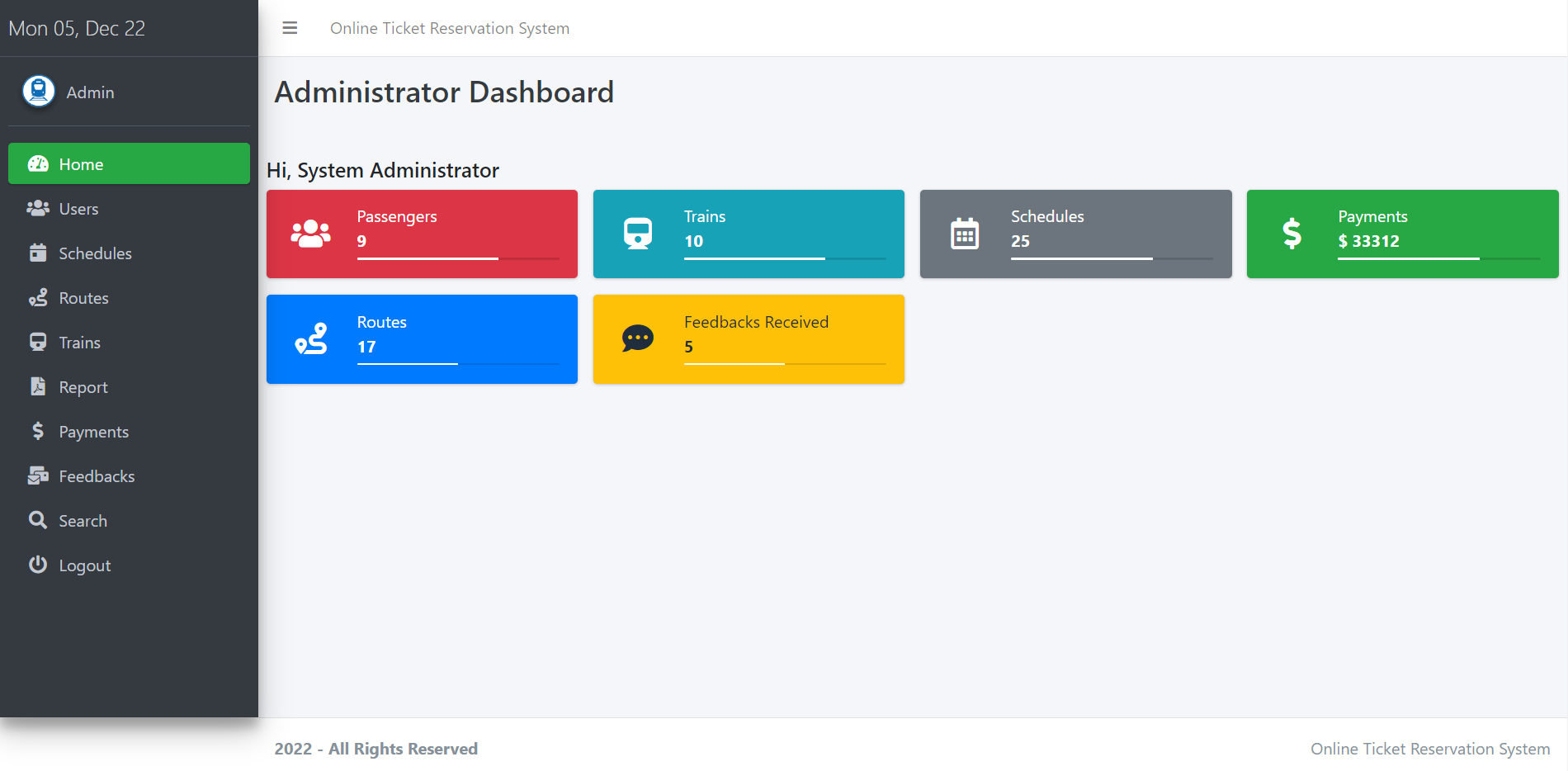Viewport: 1568px width, 771px height.
Task: Toggle the sidebar with hamburger menu icon
Action: point(290,28)
